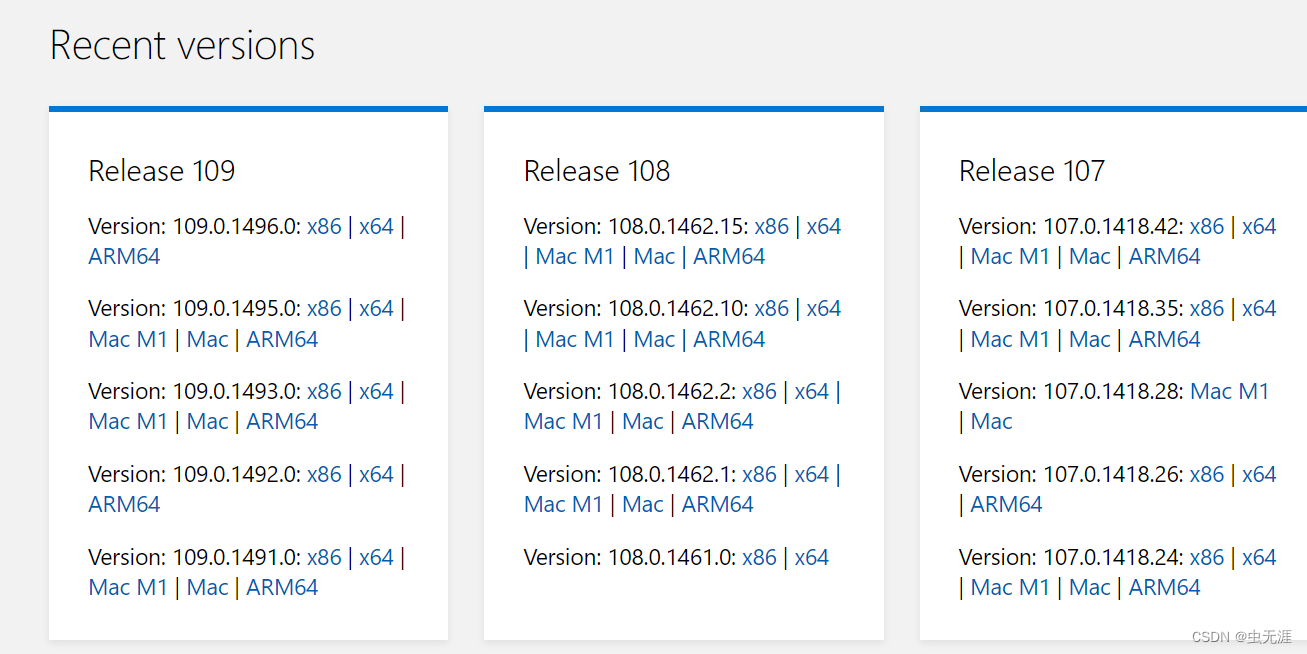Click Mac link for version 108.0.1462.2

[x=643, y=421]
